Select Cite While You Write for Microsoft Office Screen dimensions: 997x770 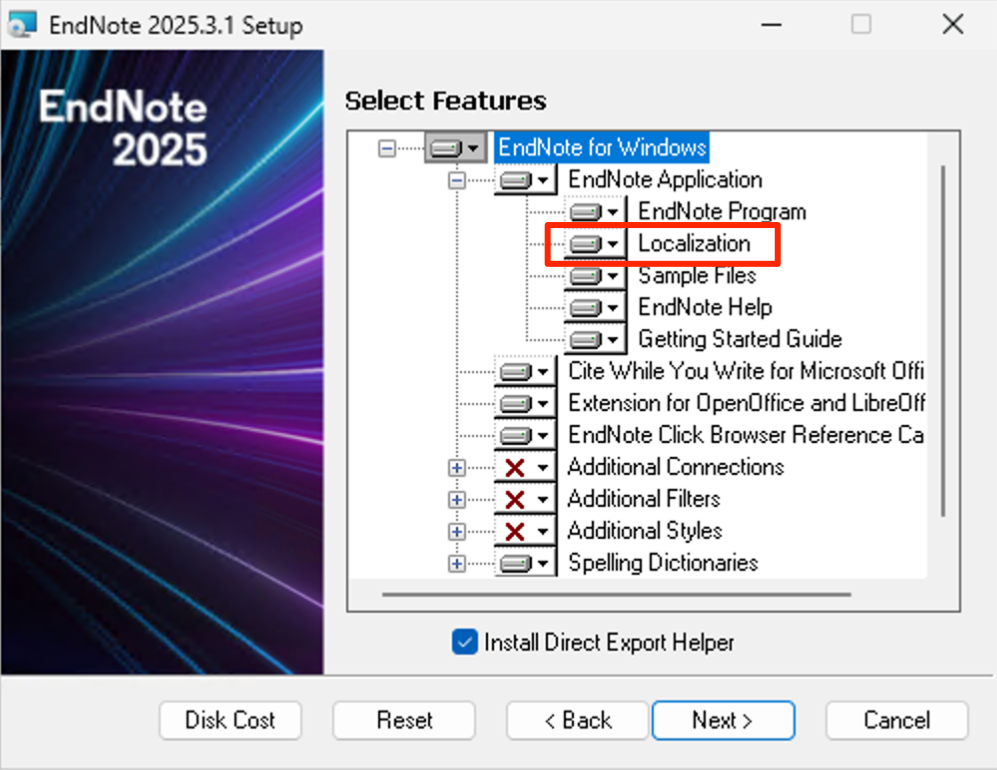746,371
